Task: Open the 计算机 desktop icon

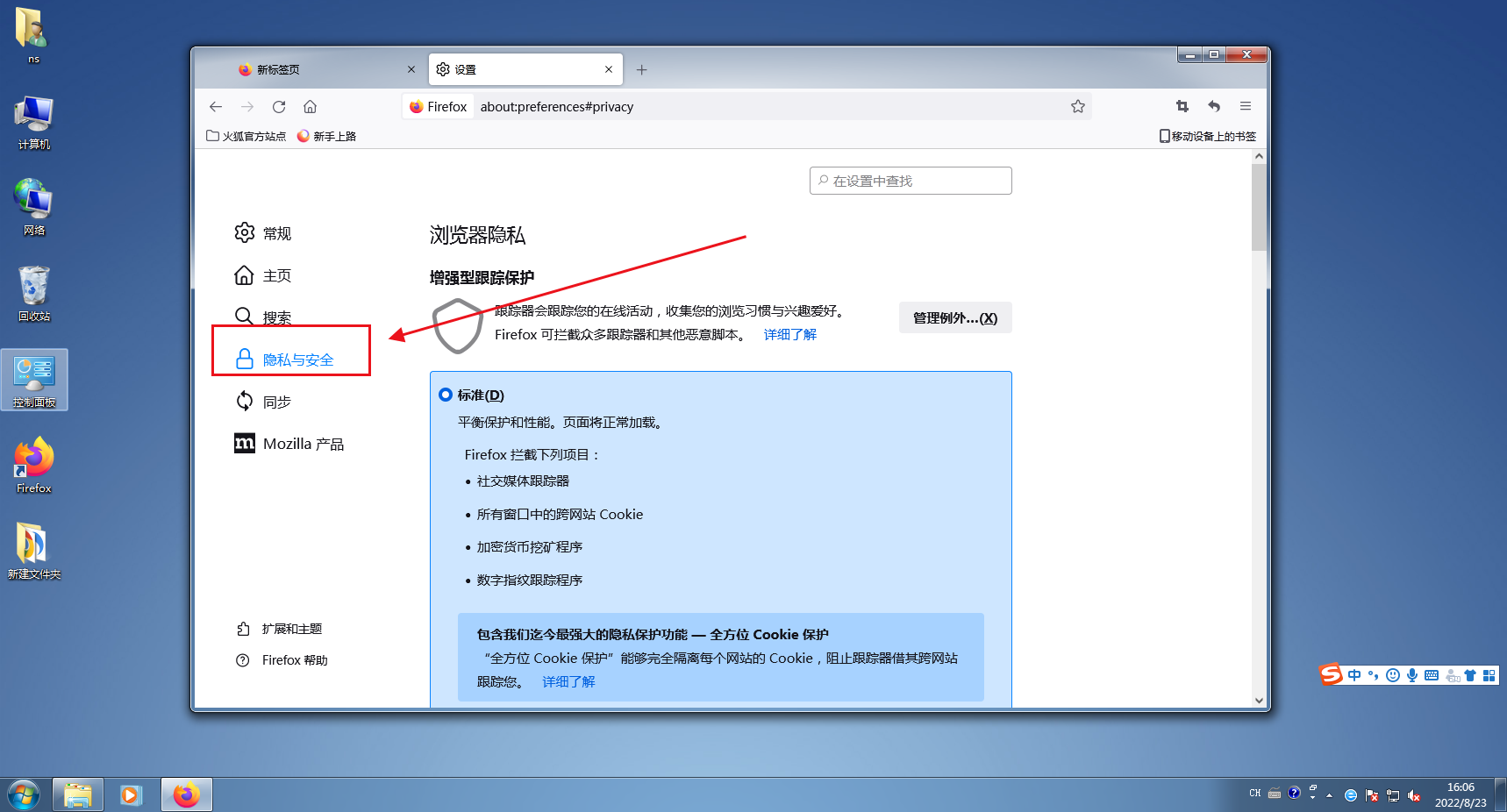Action: [34, 123]
